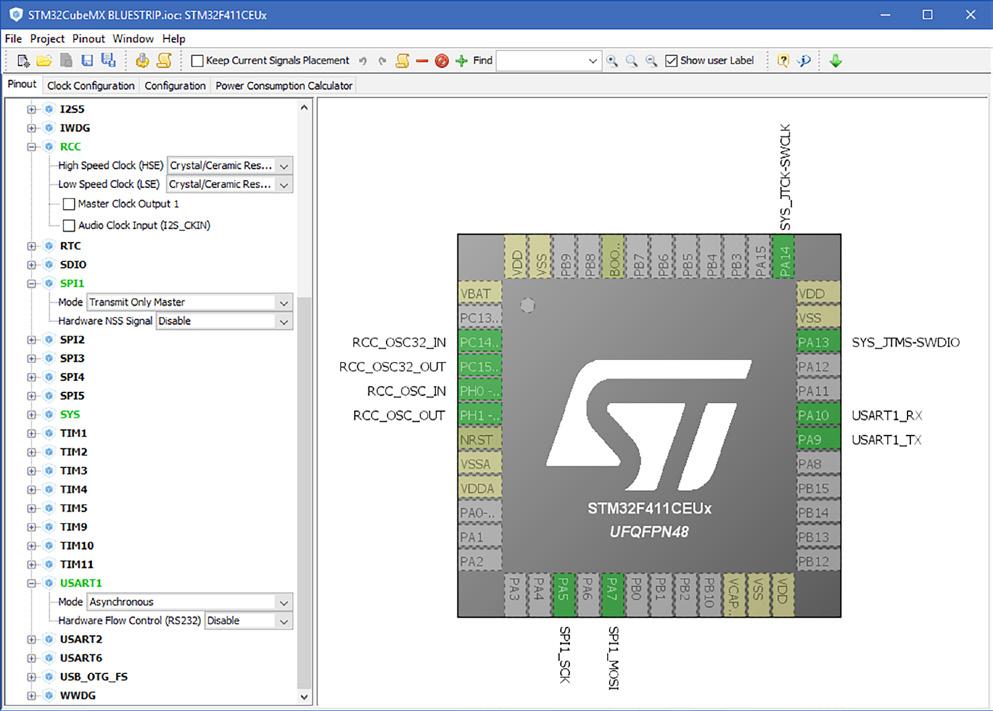The width and height of the screenshot is (993, 711).
Task: Open SPI1 Hardware NSS Signal dropdown
Action: click(224, 321)
